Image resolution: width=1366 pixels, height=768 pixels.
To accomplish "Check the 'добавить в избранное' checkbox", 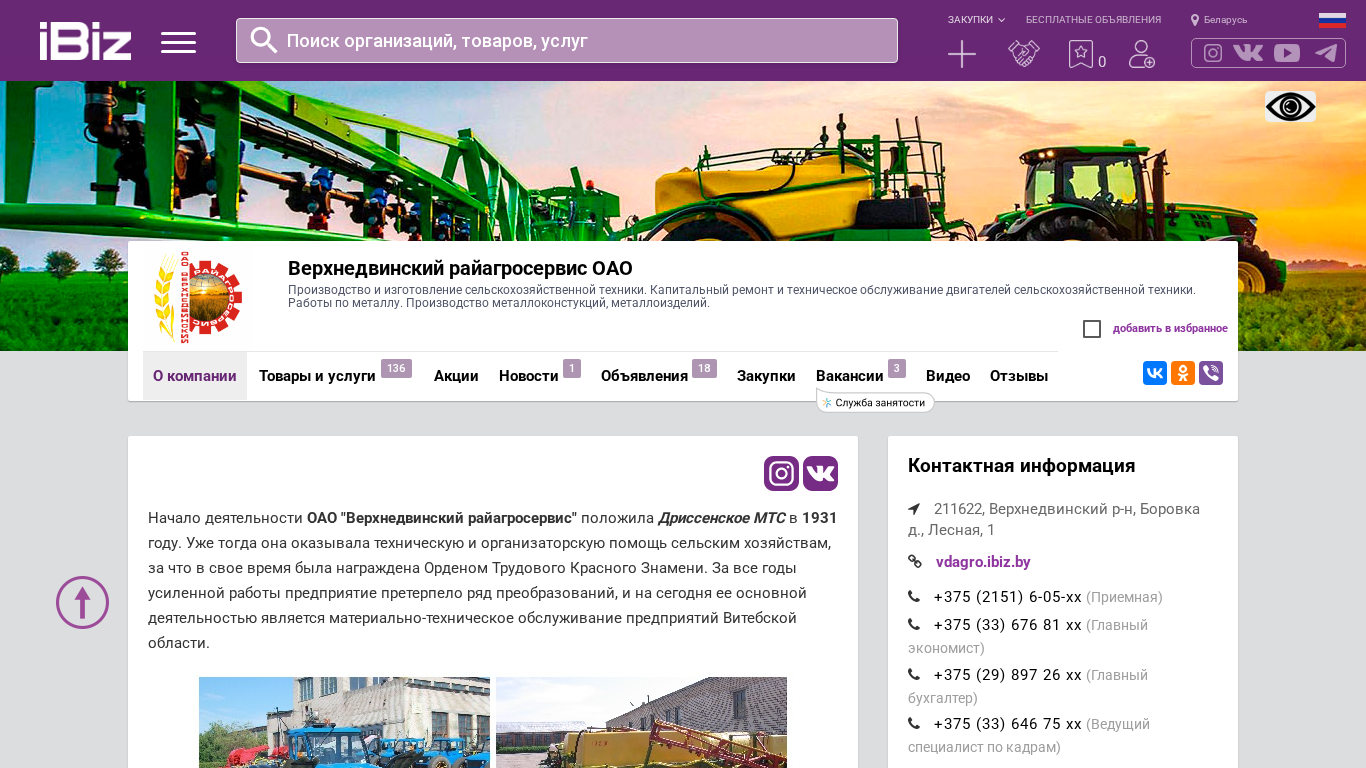I will [1092, 329].
